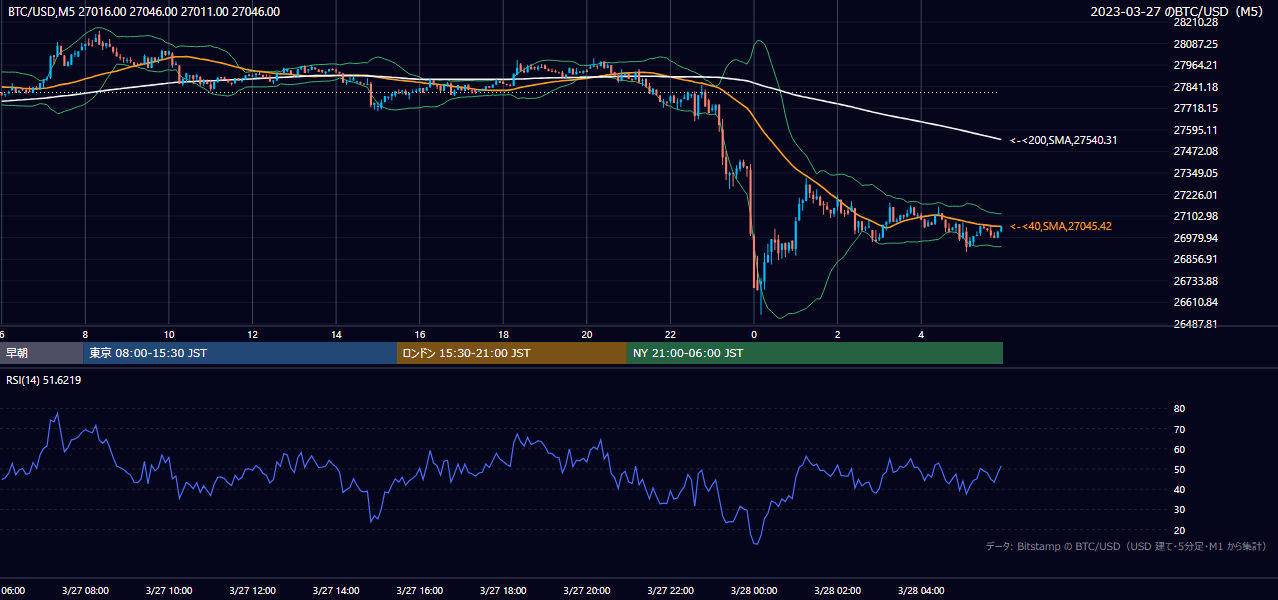This screenshot has height=600, width=1278.
Task: Click the 3/27 10:00 time axis label
Action: tap(168, 591)
